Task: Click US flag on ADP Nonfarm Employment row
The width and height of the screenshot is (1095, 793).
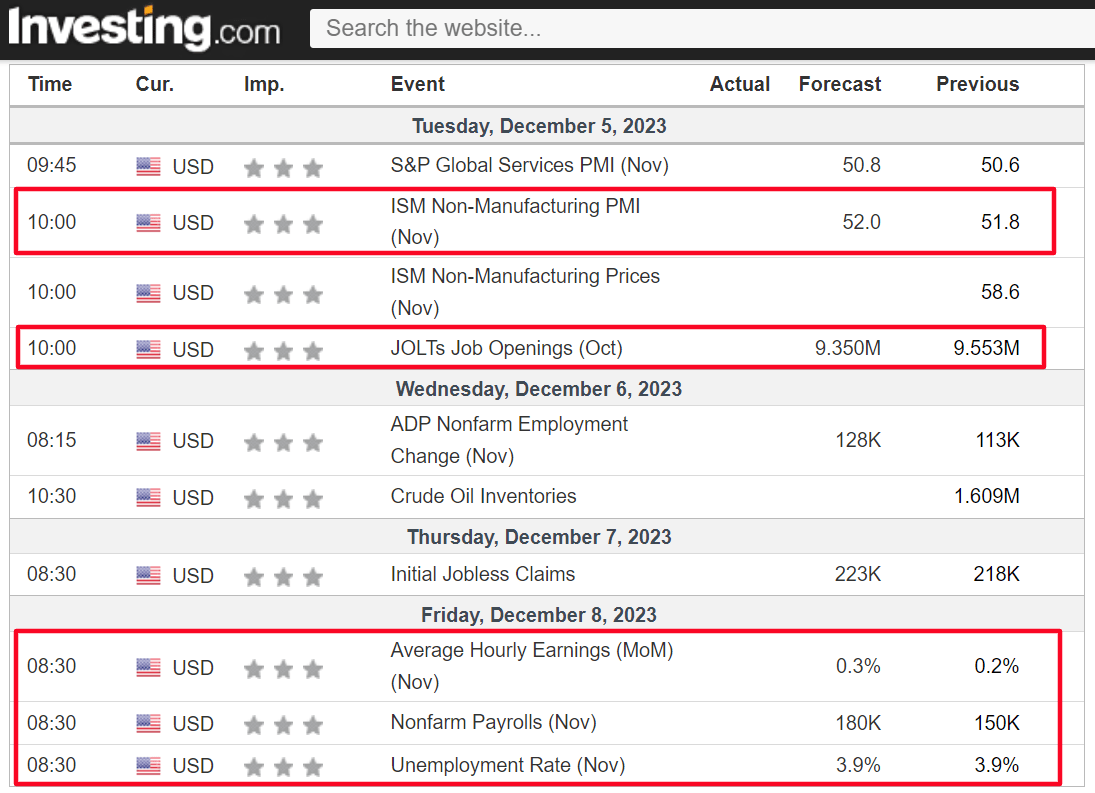Action: point(148,441)
